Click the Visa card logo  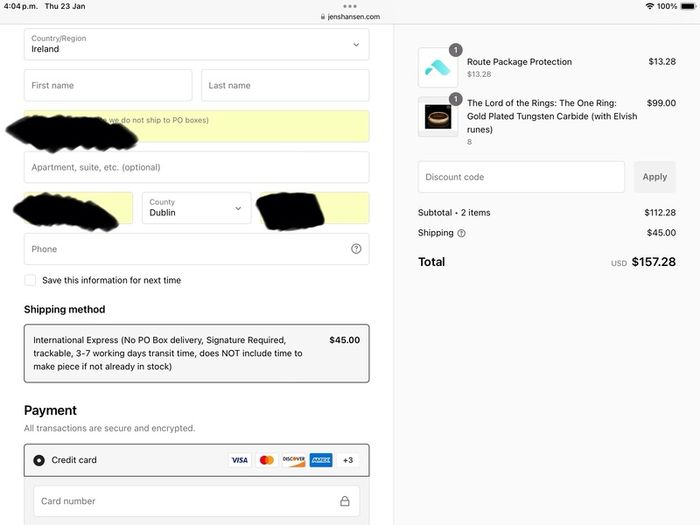(x=240, y=460)
